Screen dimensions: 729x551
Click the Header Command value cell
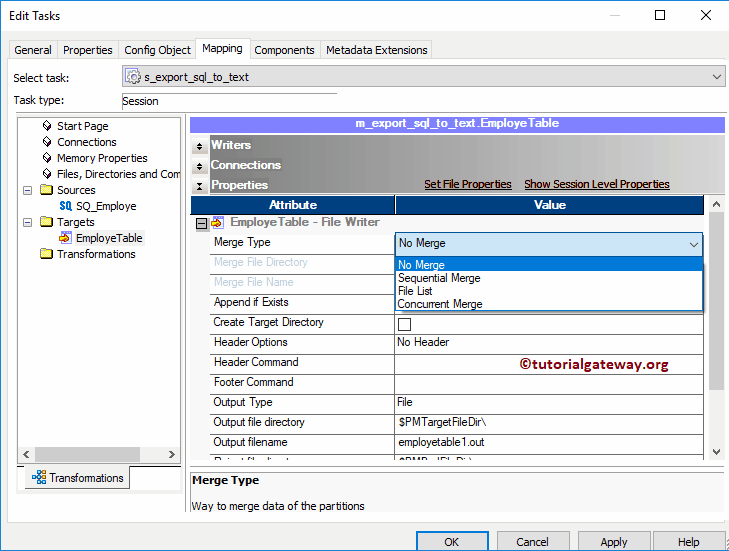pos(549,362)
